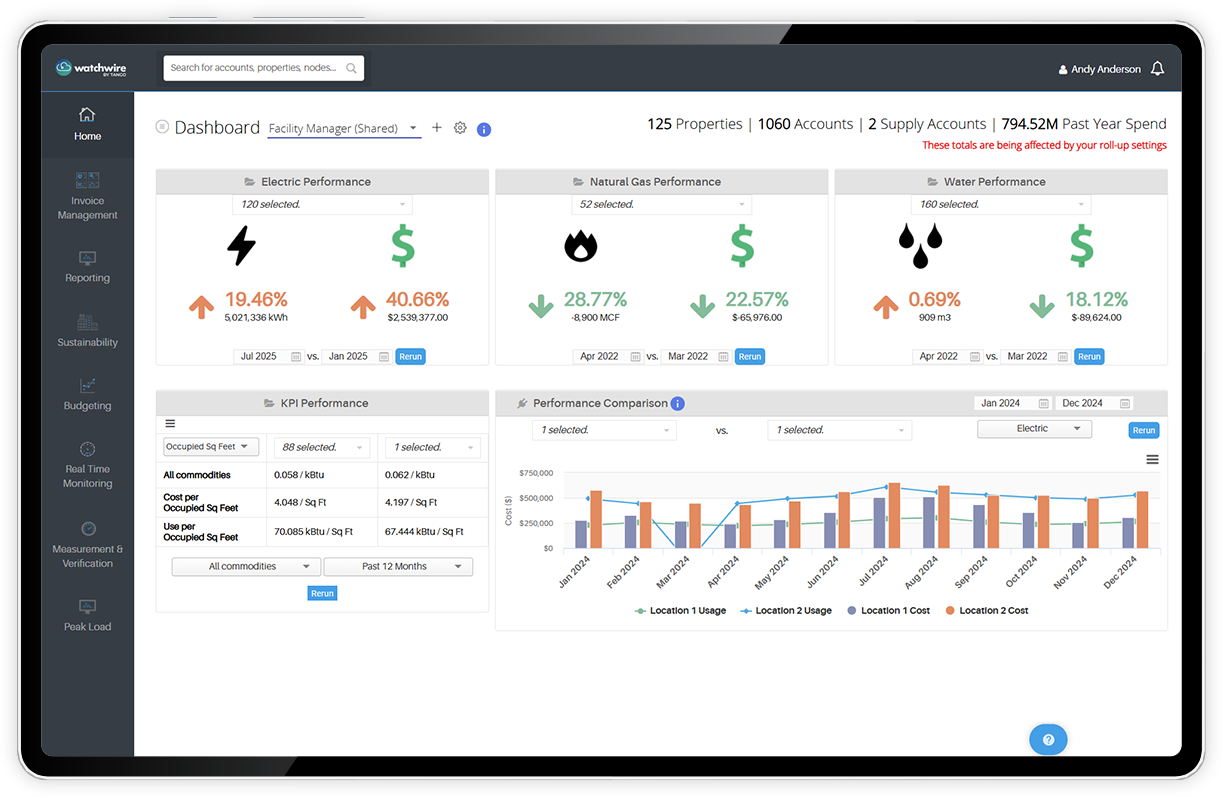Viewport: 1223px width, 797px height.
Task: Rerun the Electric Performance widget
Action: (x=410, y=357)
